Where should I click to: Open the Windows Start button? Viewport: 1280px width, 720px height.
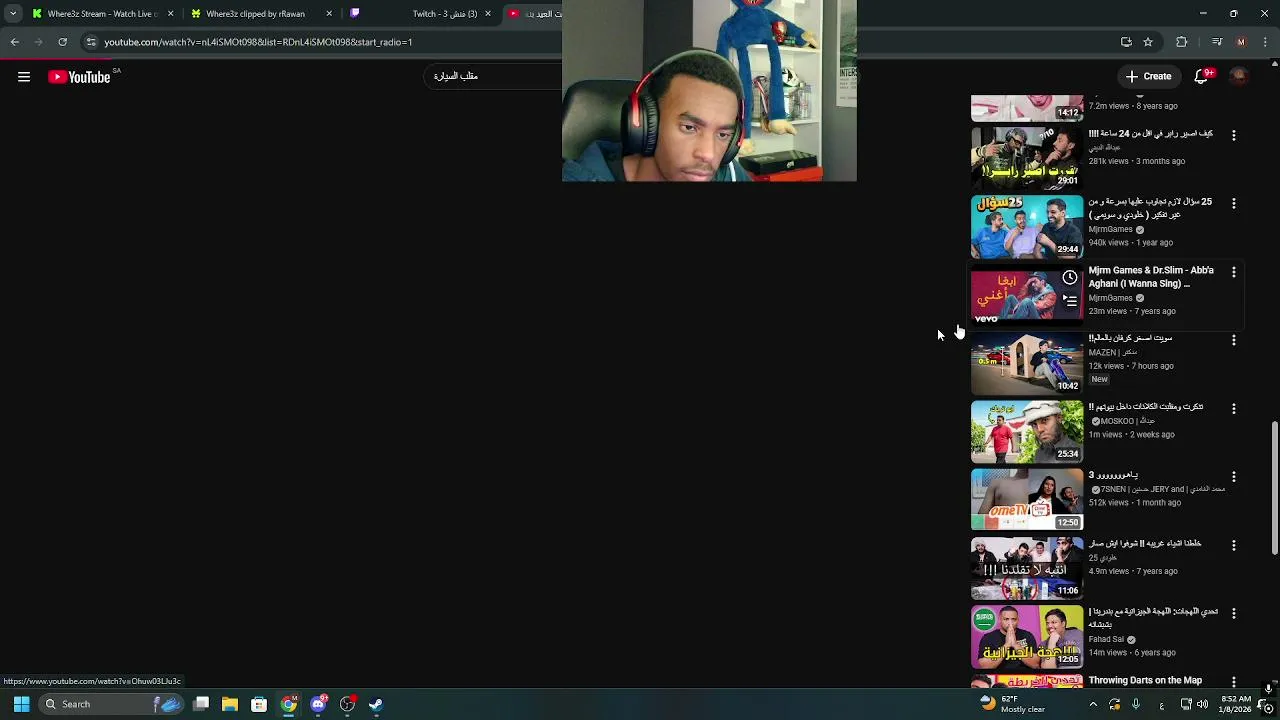[21, 704]
